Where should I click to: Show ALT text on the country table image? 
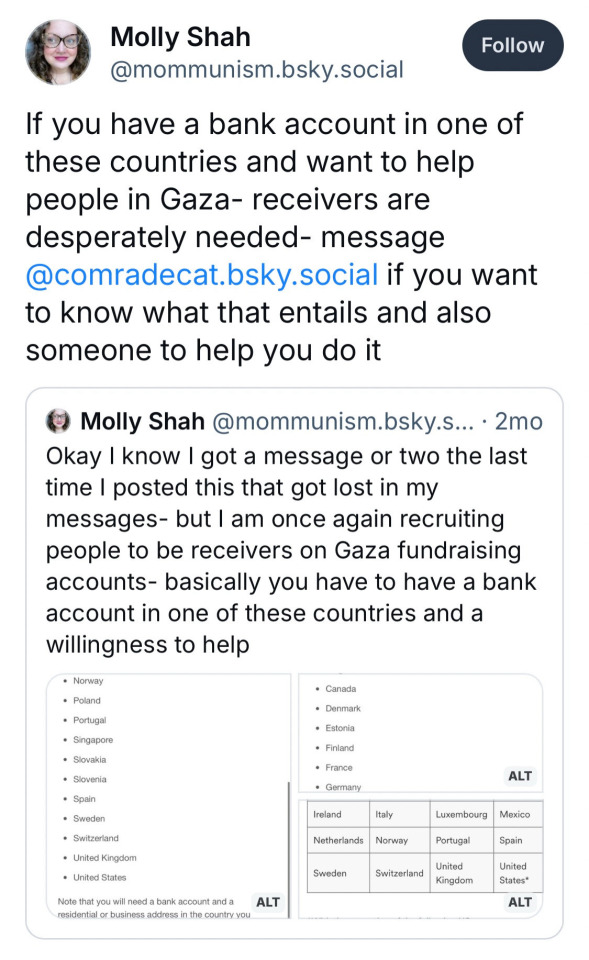pyautogui.click(x=520, y=902)
